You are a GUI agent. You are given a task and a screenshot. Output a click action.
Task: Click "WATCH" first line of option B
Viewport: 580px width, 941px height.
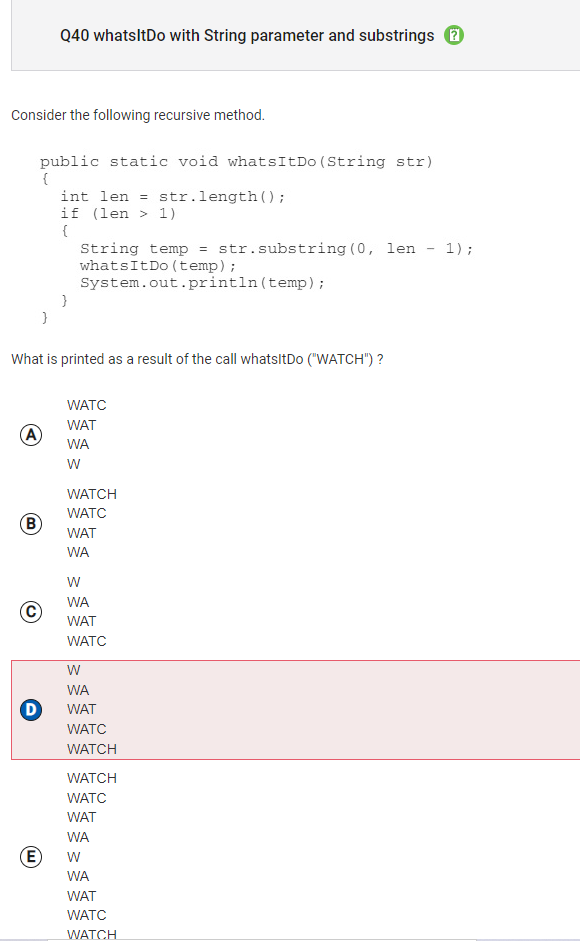[92, 494]
